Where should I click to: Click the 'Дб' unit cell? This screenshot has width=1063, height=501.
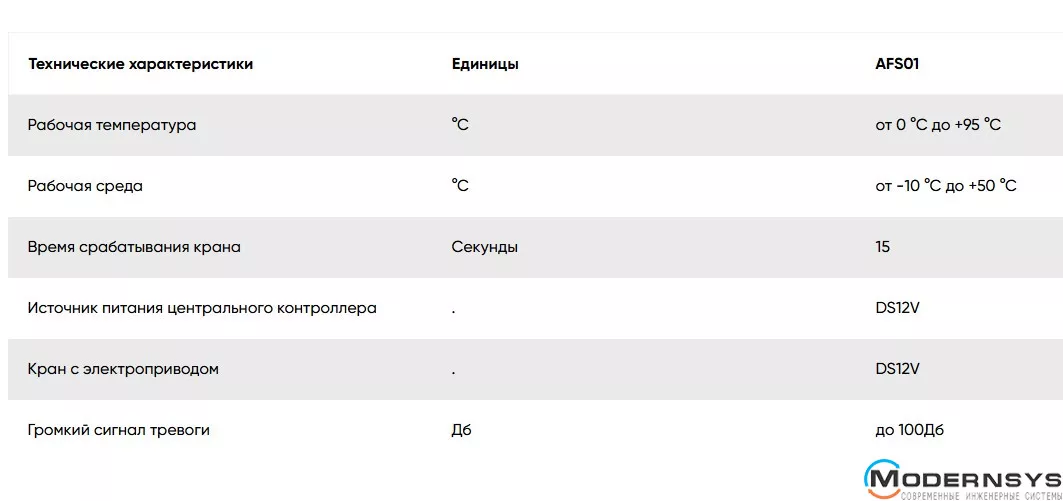point(461,430)
